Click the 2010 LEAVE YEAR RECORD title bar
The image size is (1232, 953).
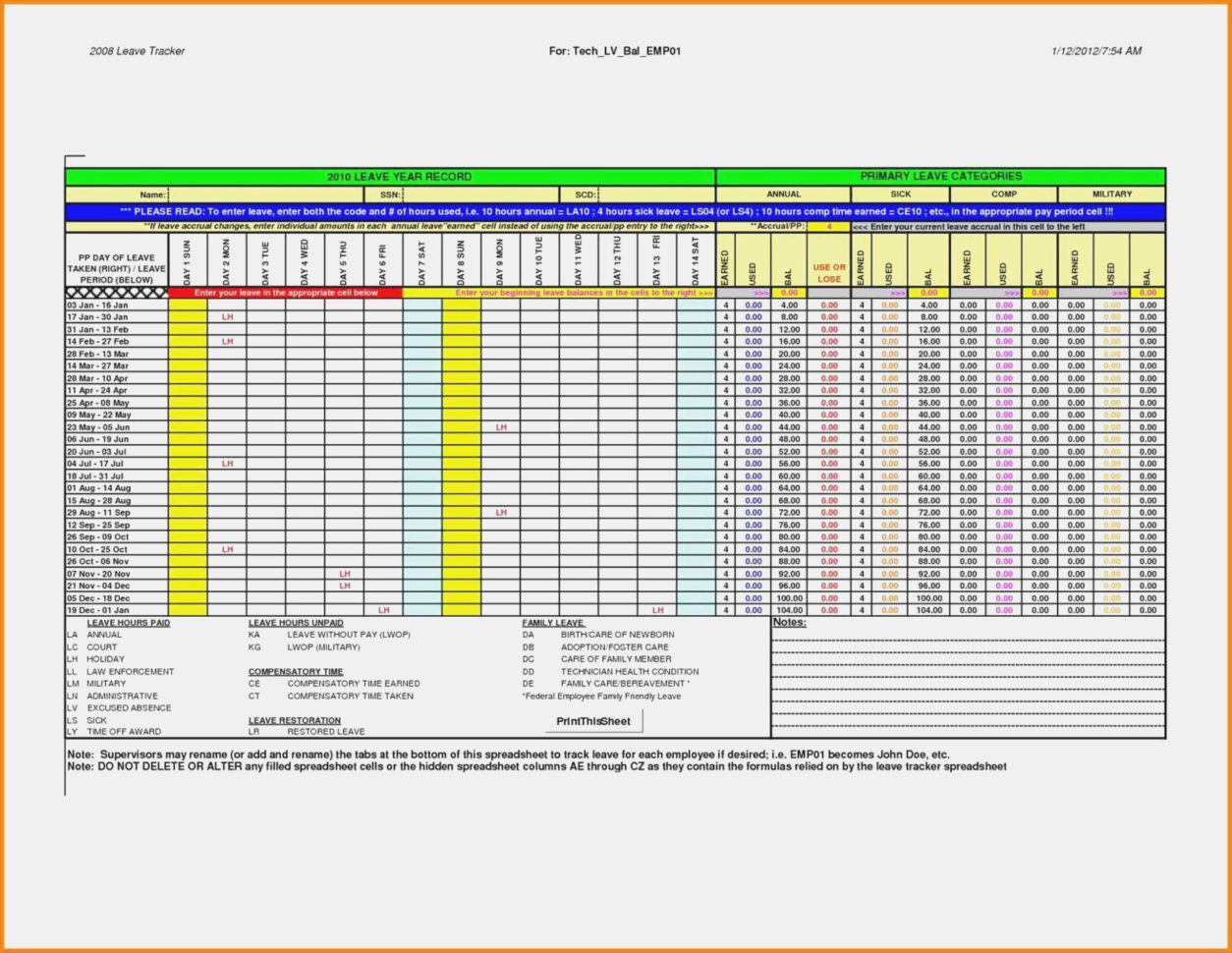click(399, 176)
